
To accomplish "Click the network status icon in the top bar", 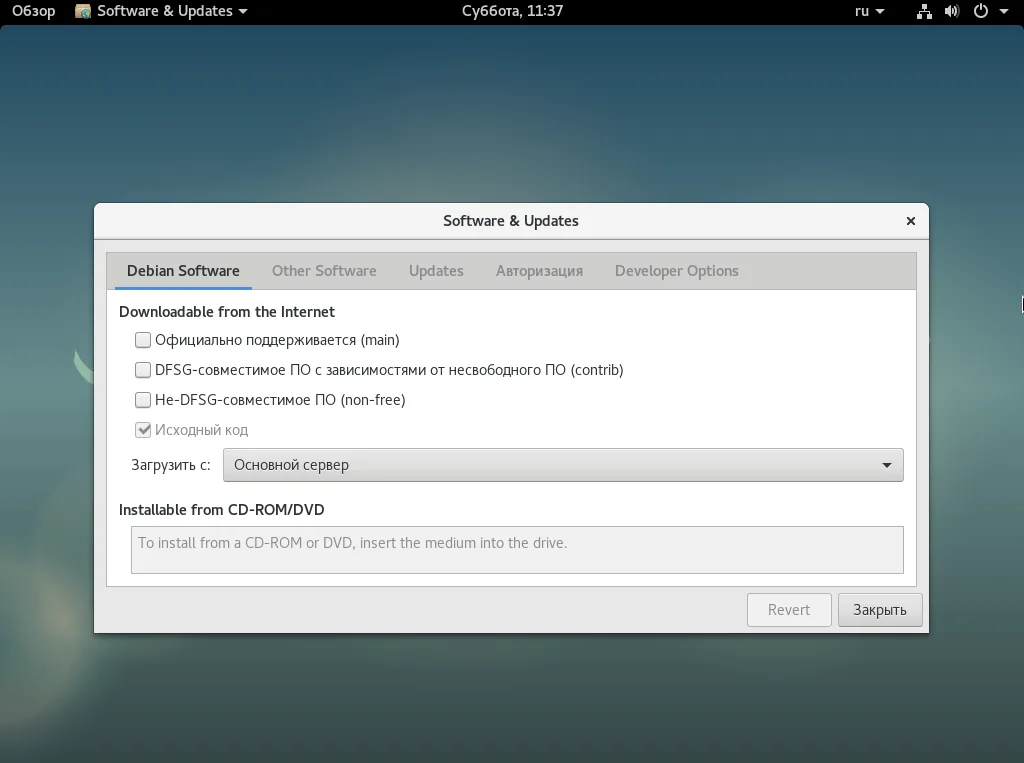I will [923, 11].
